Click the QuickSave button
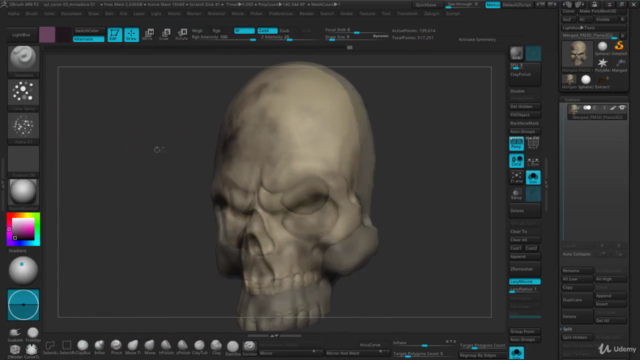640x360 pixels. click(426, 4)
